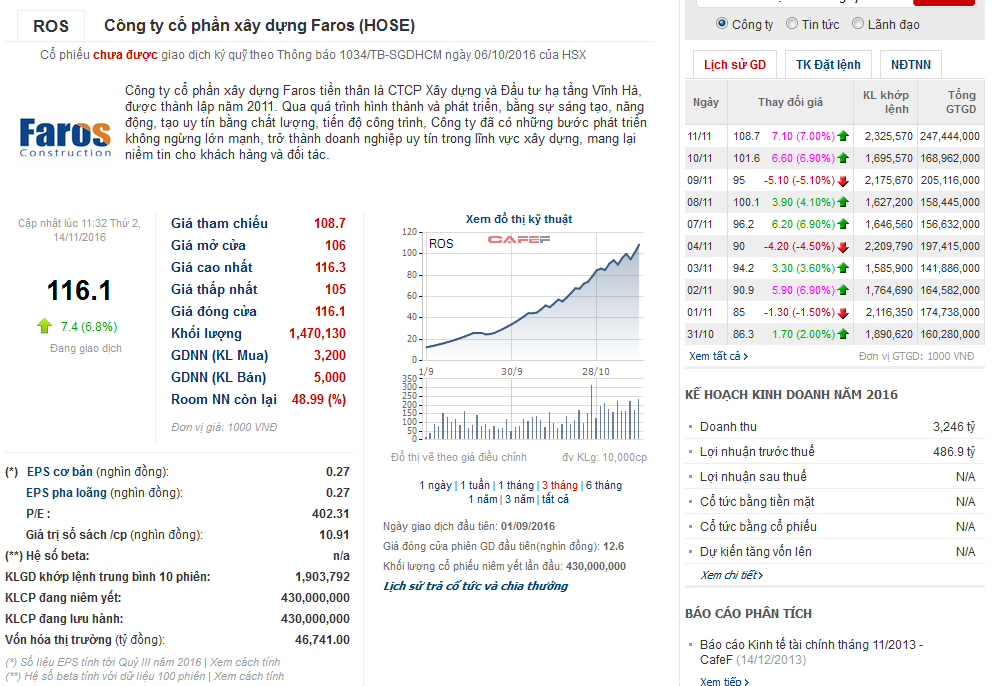Click the P/E value 402.31
Viewport: 993px width, 686px height.
coord(331,513)
